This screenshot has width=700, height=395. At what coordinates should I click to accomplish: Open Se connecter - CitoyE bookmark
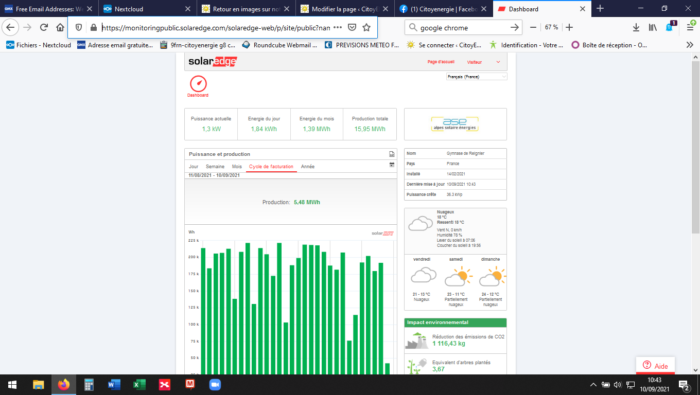click(x=444, y=45)
